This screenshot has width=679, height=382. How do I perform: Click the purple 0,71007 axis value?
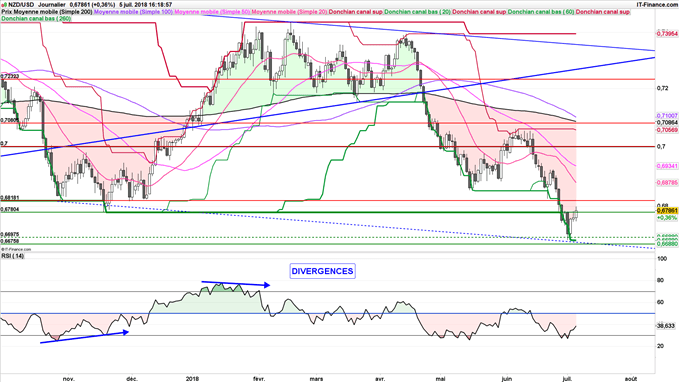(667, 116)
